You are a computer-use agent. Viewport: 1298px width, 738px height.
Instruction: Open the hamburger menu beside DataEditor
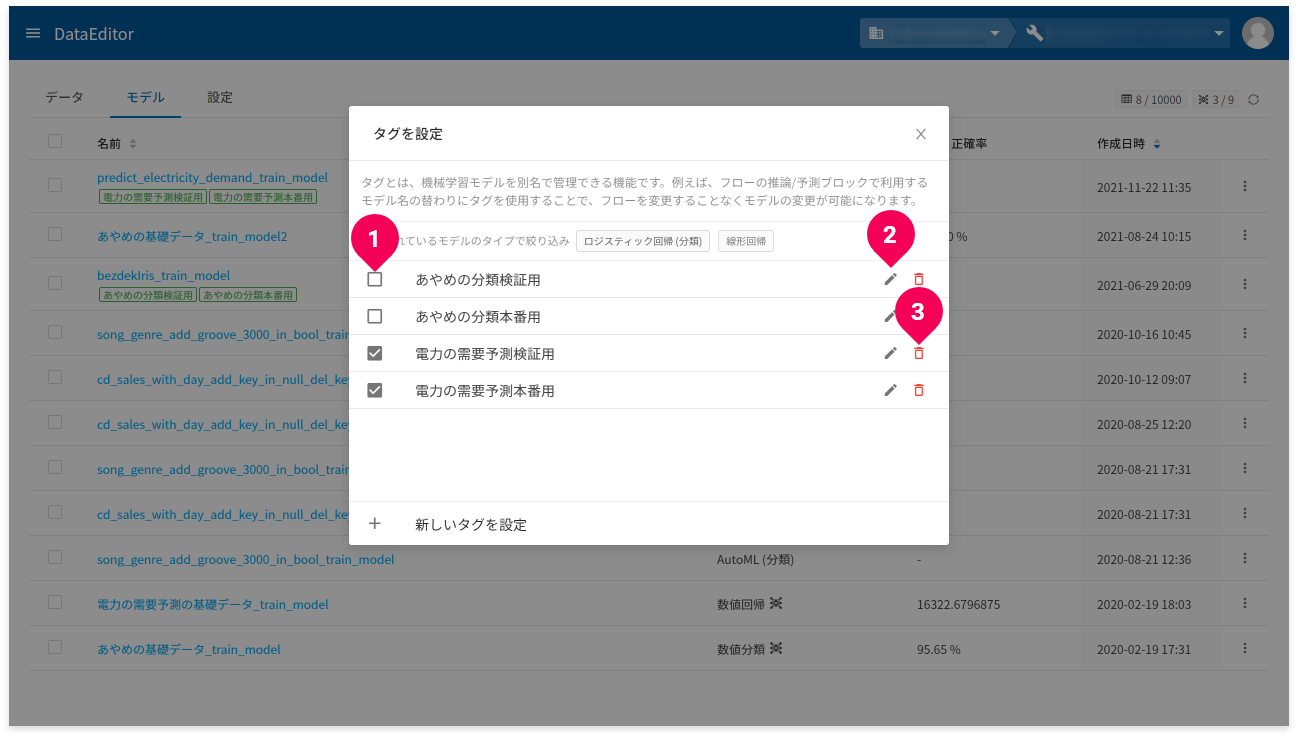[33, 33]
